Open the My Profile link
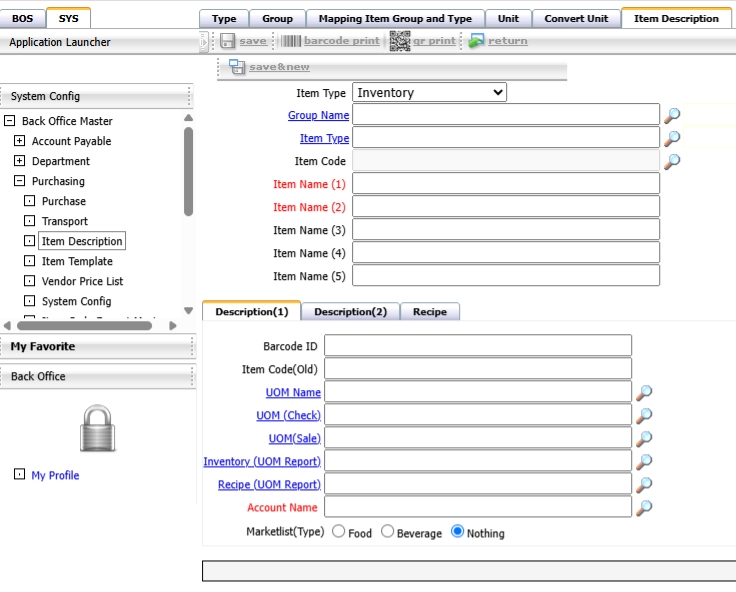The height and width of the screenshot is (592, 736). pos(55,475)
